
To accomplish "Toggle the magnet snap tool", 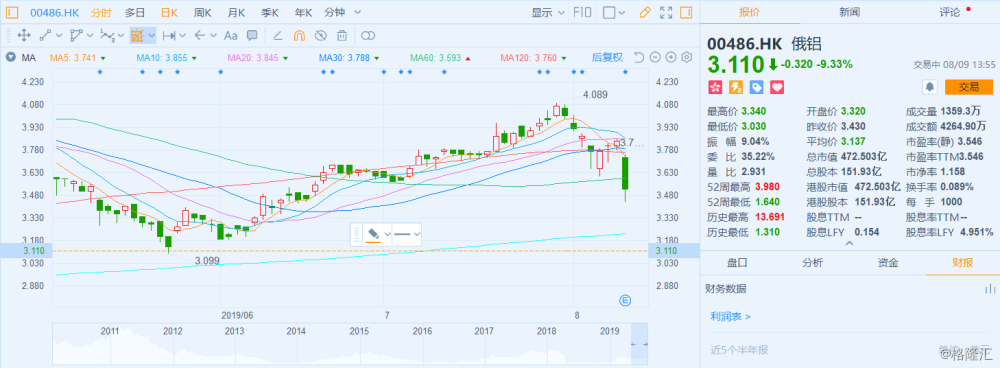I will click(x=300, y=36).
